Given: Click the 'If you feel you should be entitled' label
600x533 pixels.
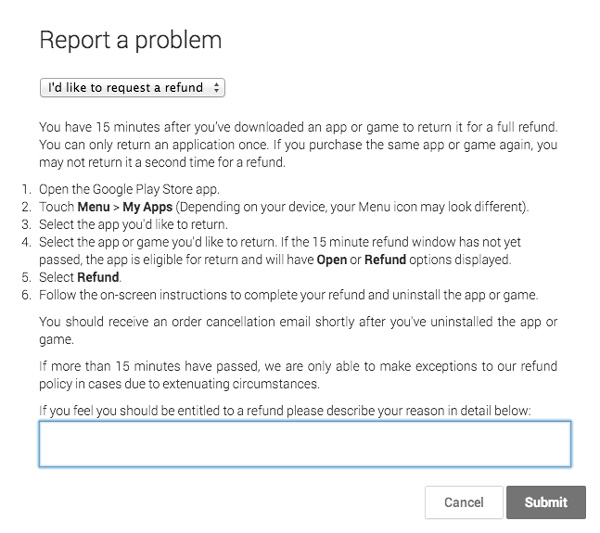Looking at the screenshot, I should pyautogui.click(x=285, y=410).
